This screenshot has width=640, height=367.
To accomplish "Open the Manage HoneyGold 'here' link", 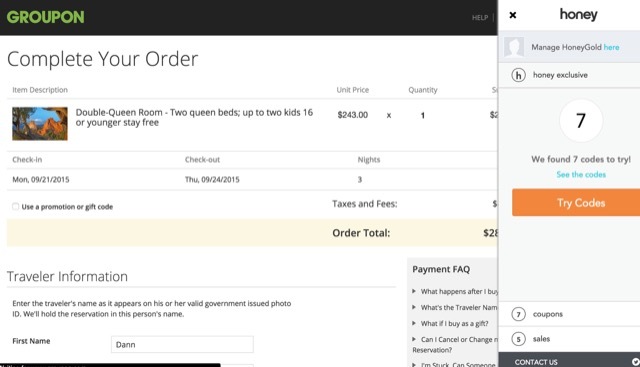I will click(611, 47).
